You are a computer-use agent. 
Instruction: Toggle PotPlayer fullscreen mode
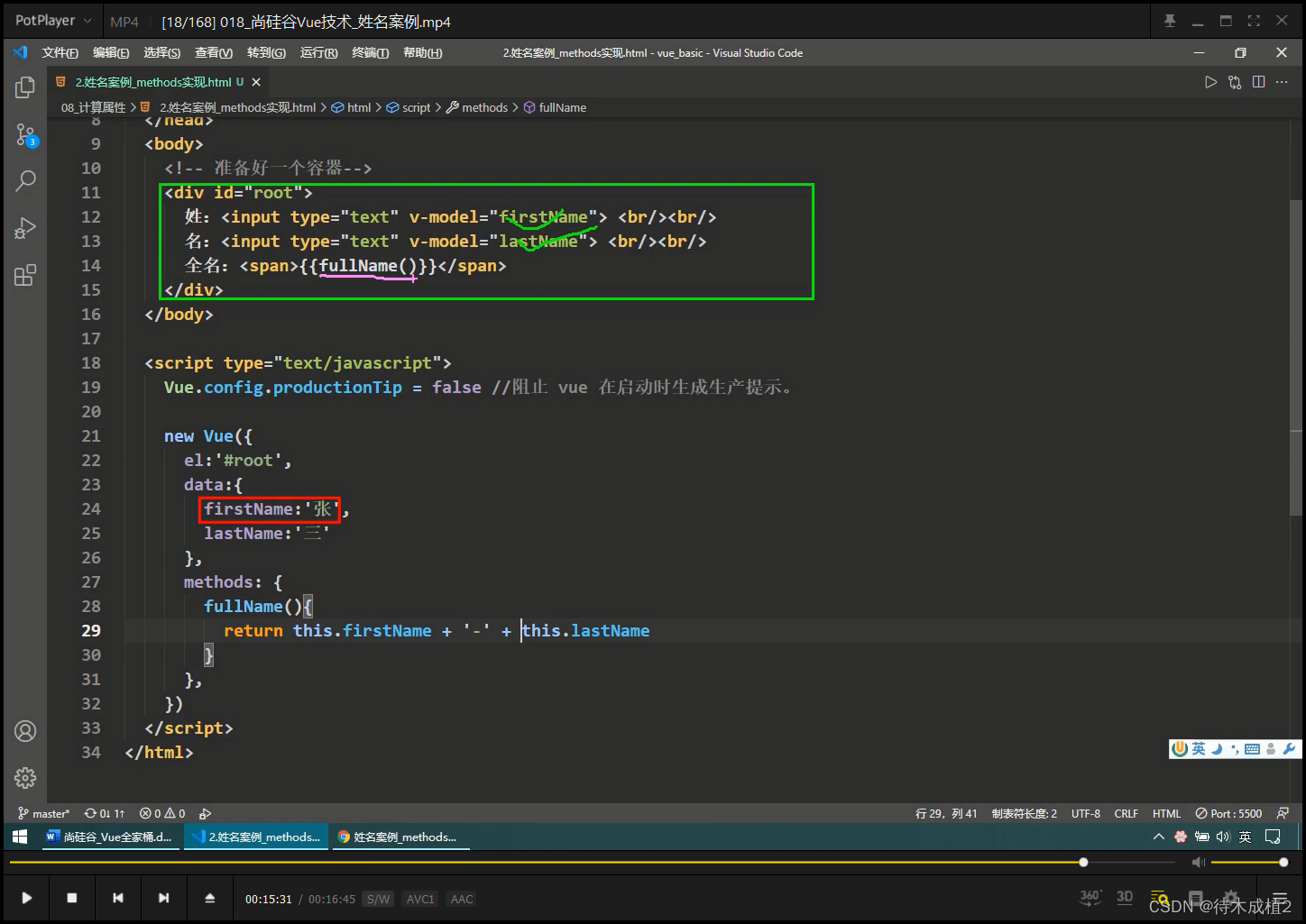click(x=1254, y=21)
